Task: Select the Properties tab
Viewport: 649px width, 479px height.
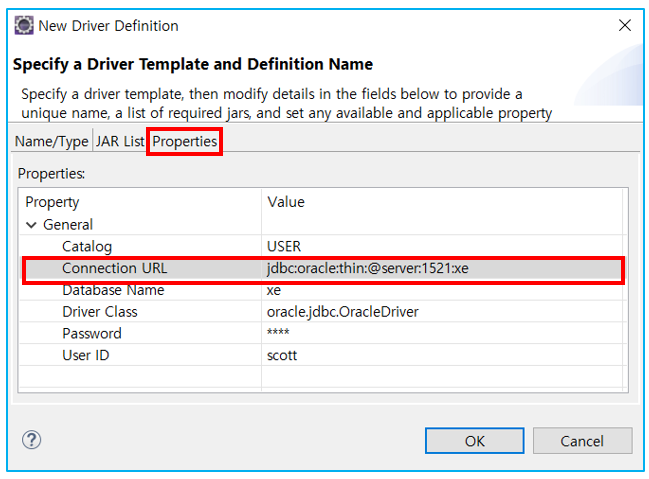Action: pos(185,141)
